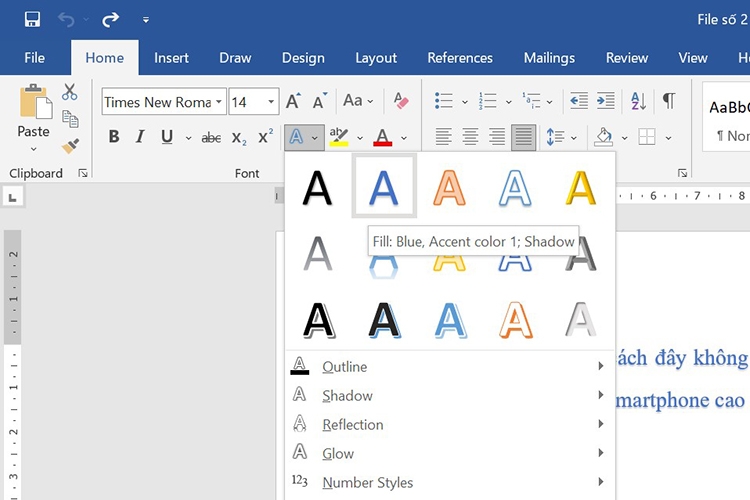Open font color dropdown arrow

tap(404, 138)
